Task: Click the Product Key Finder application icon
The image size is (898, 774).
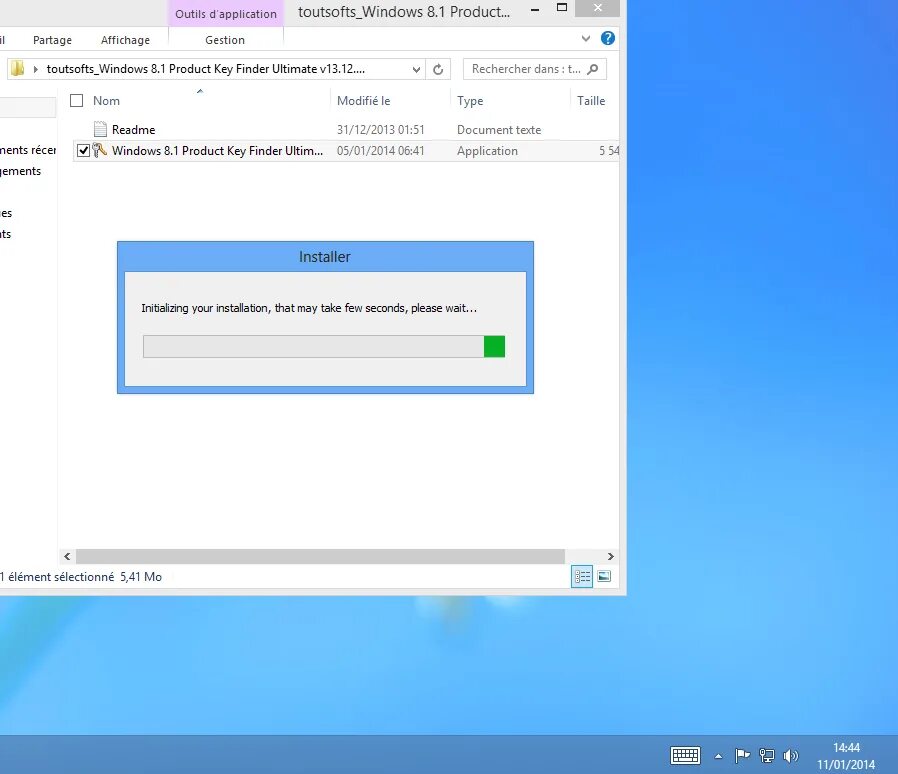Action: coord(100,150)
